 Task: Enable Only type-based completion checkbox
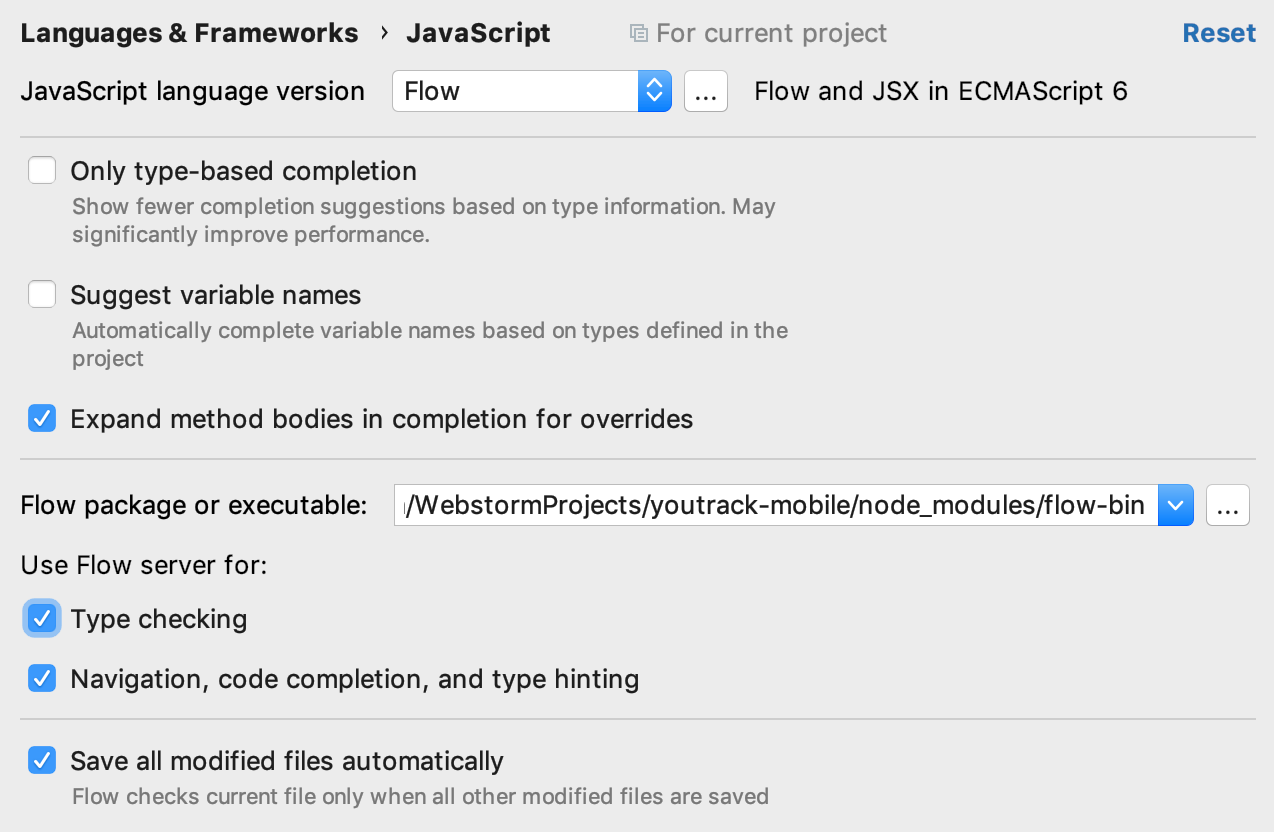pyautogui.click(x=42, y=171)
